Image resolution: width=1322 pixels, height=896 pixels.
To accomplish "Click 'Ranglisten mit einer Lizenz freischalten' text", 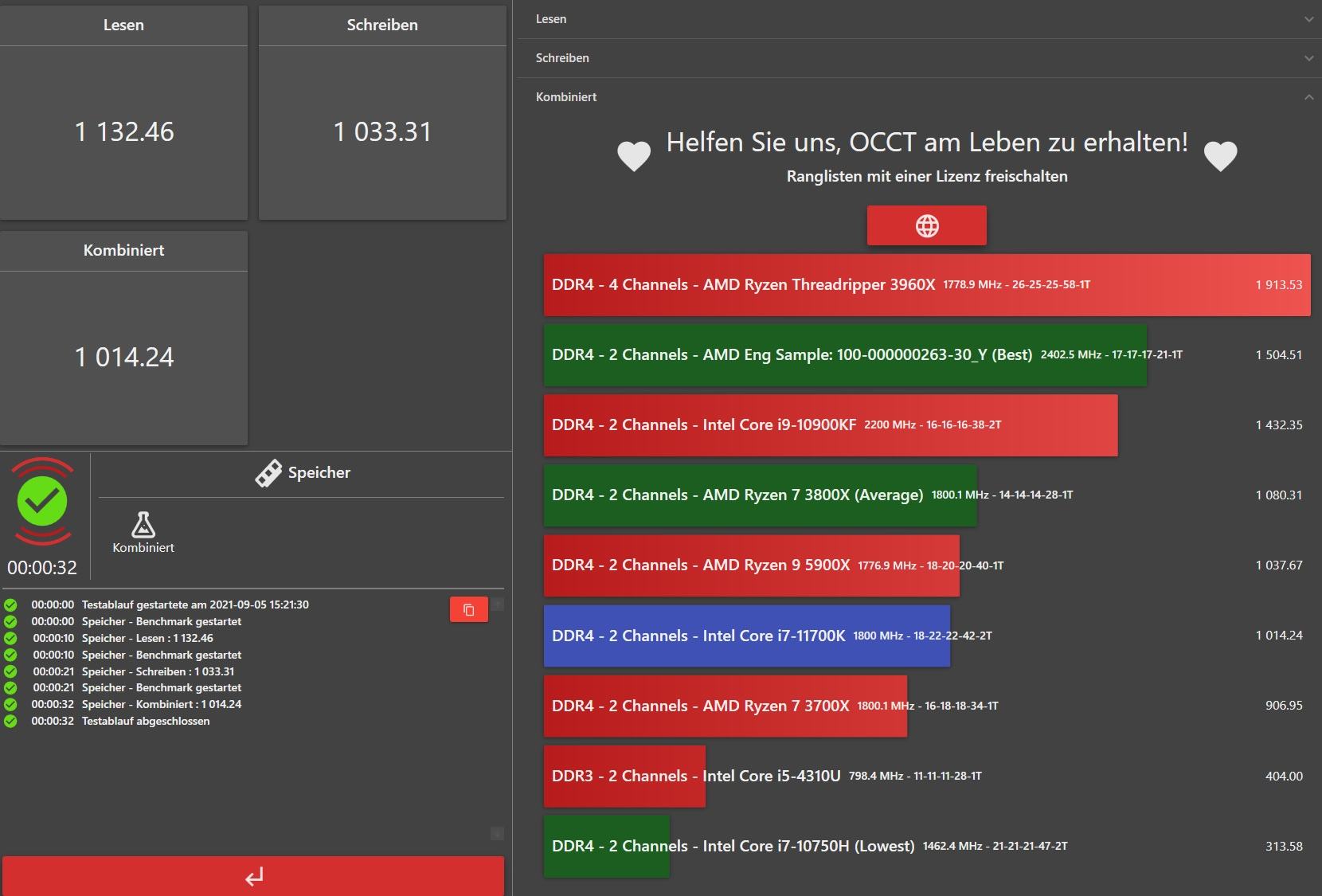I will point(927,177).
